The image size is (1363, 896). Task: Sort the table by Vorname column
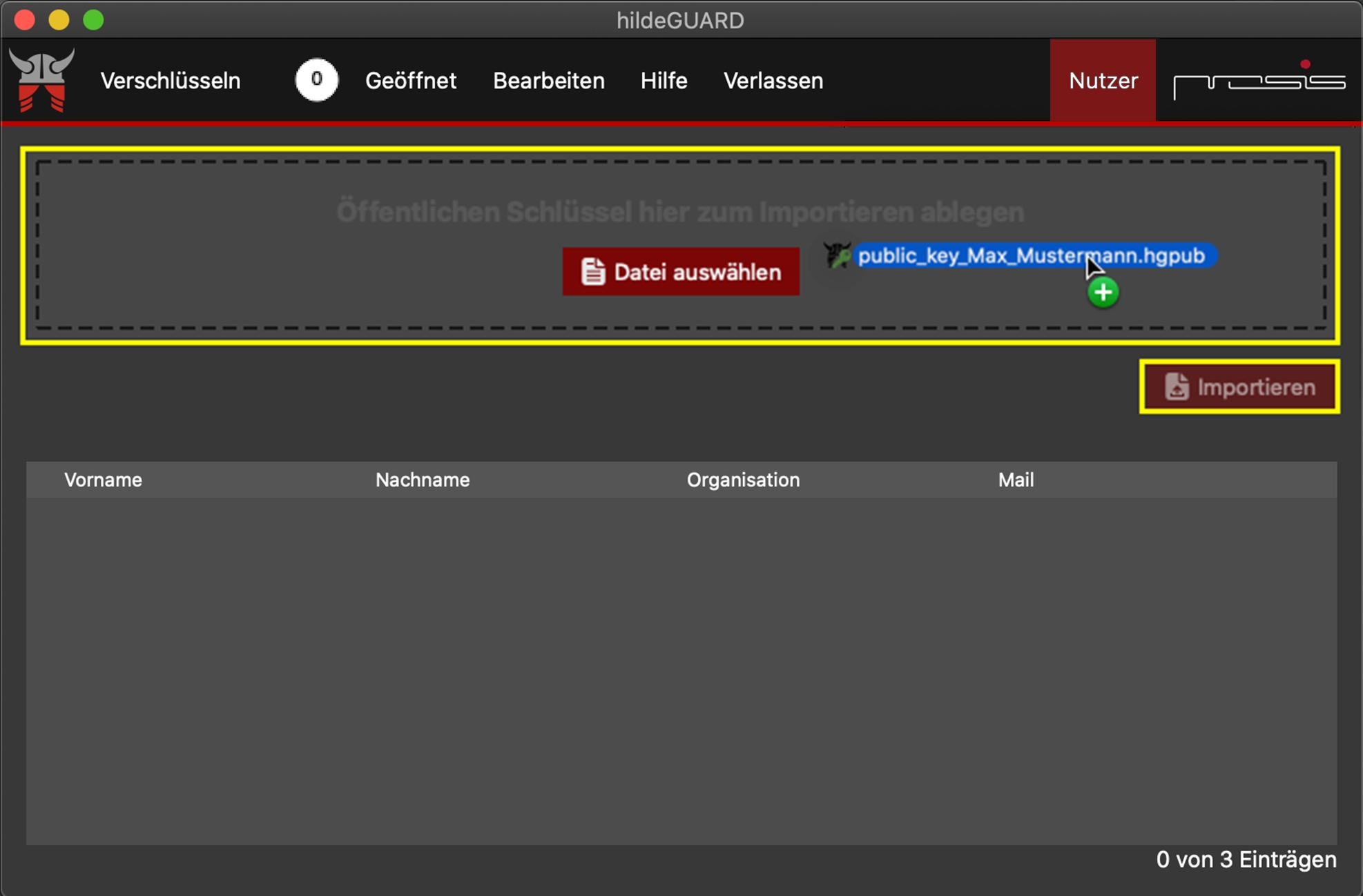pyautogui.click(x=103, y=480)
